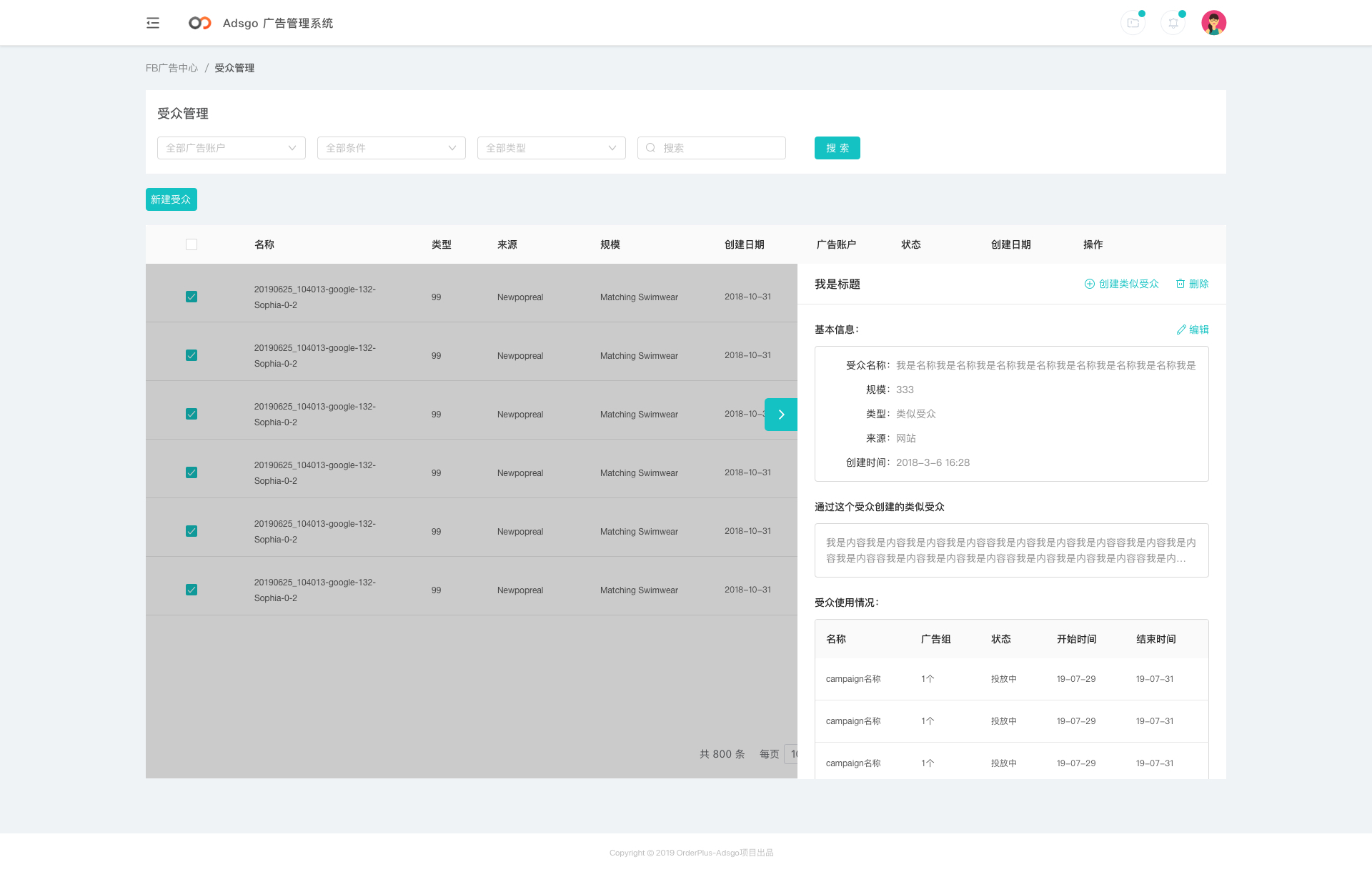This screenshot has width=1372, height=872.
Task: Click the 操作 column header
Action: coord(1093,244)
